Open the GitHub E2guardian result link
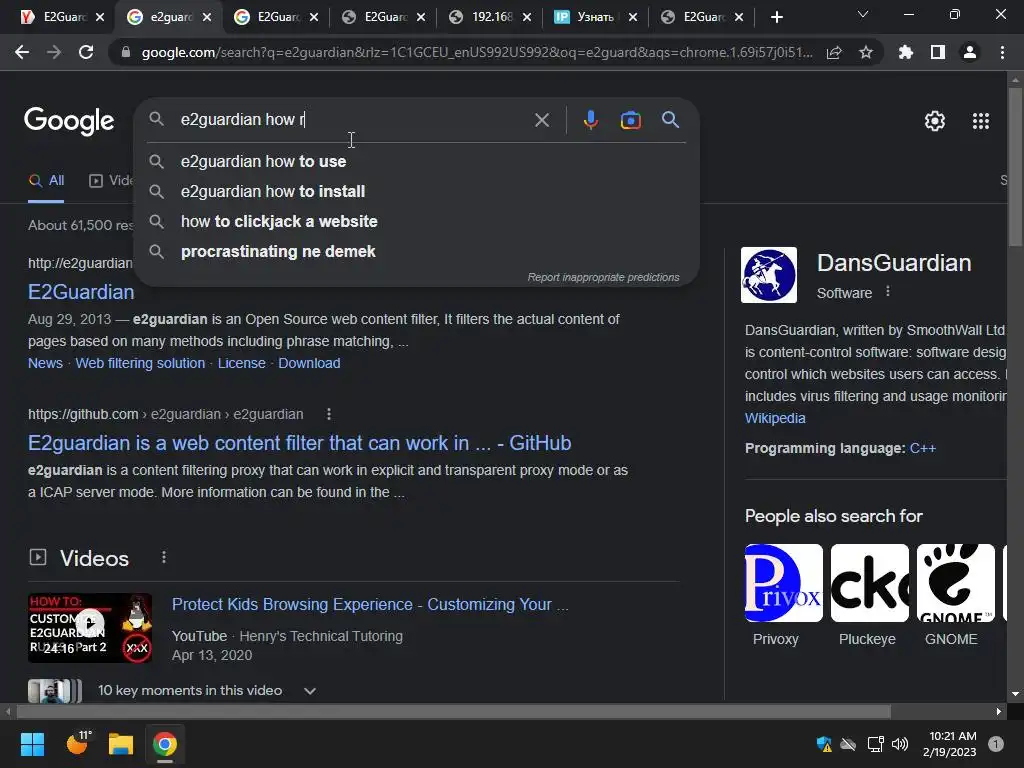The image size is (1024, 768). tap(299, 443)
